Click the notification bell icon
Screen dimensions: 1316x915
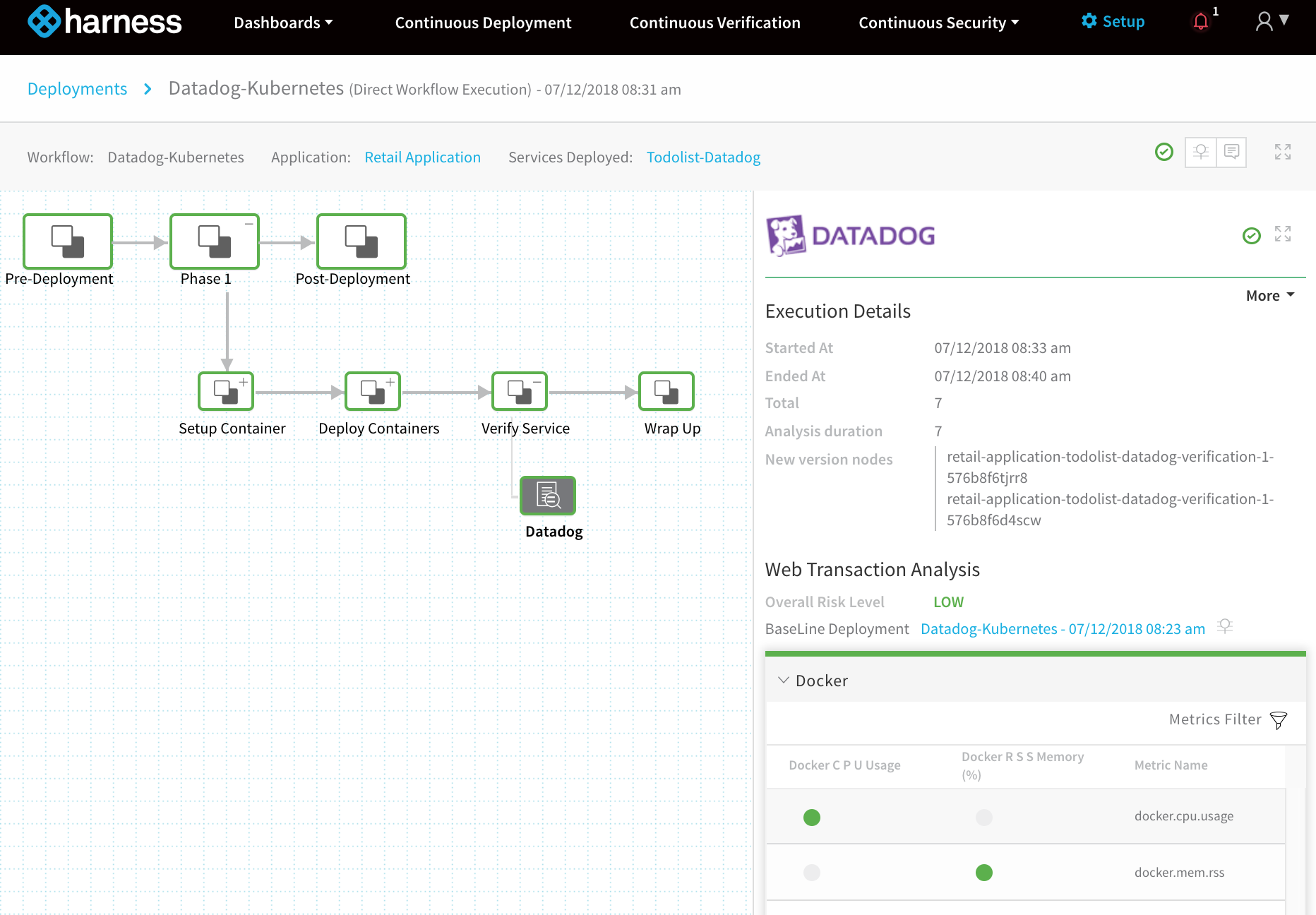pos(1200,22)
